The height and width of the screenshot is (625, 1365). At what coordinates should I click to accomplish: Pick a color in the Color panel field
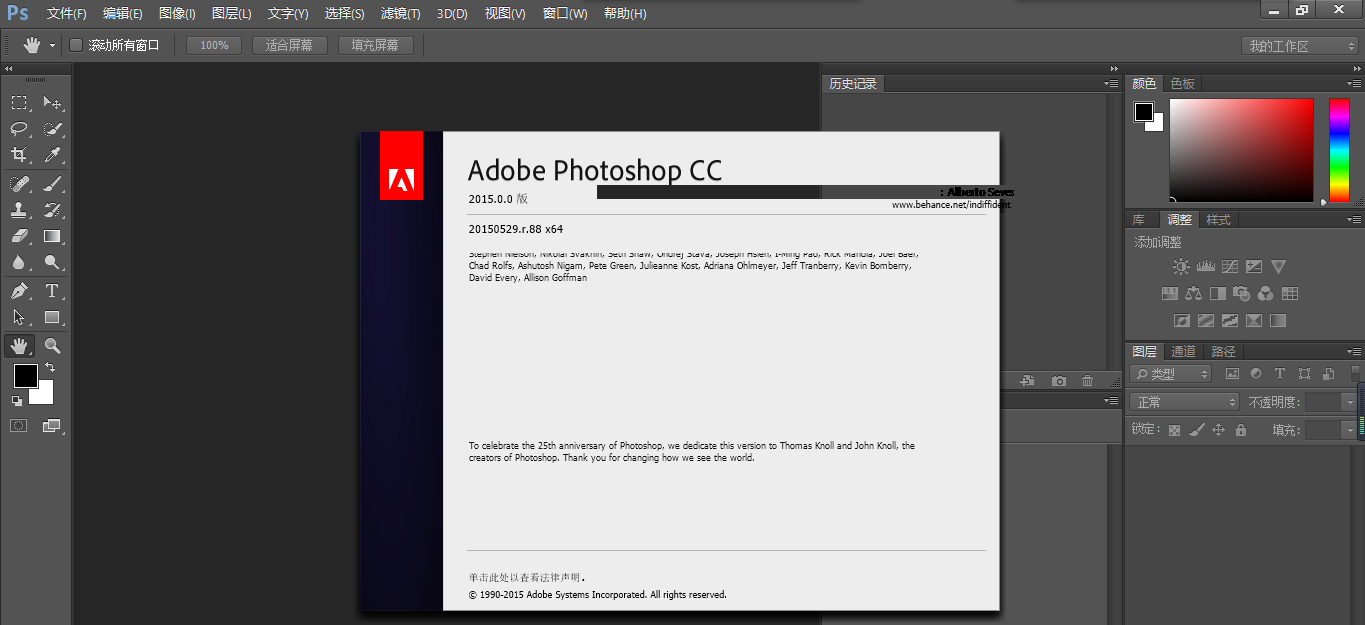(1241, 150)
